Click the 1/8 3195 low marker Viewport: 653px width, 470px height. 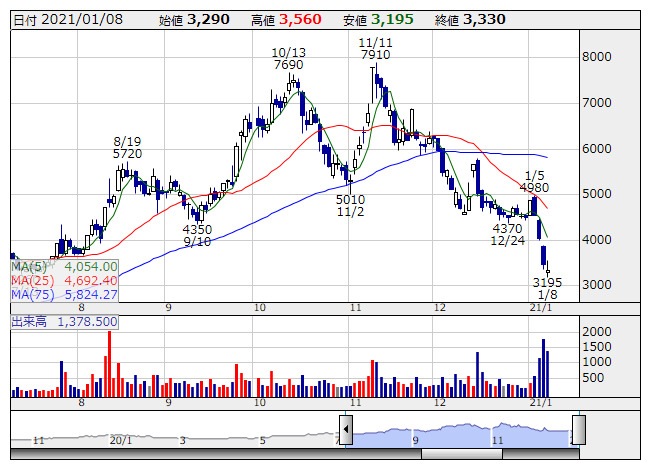tap(547, 288)
